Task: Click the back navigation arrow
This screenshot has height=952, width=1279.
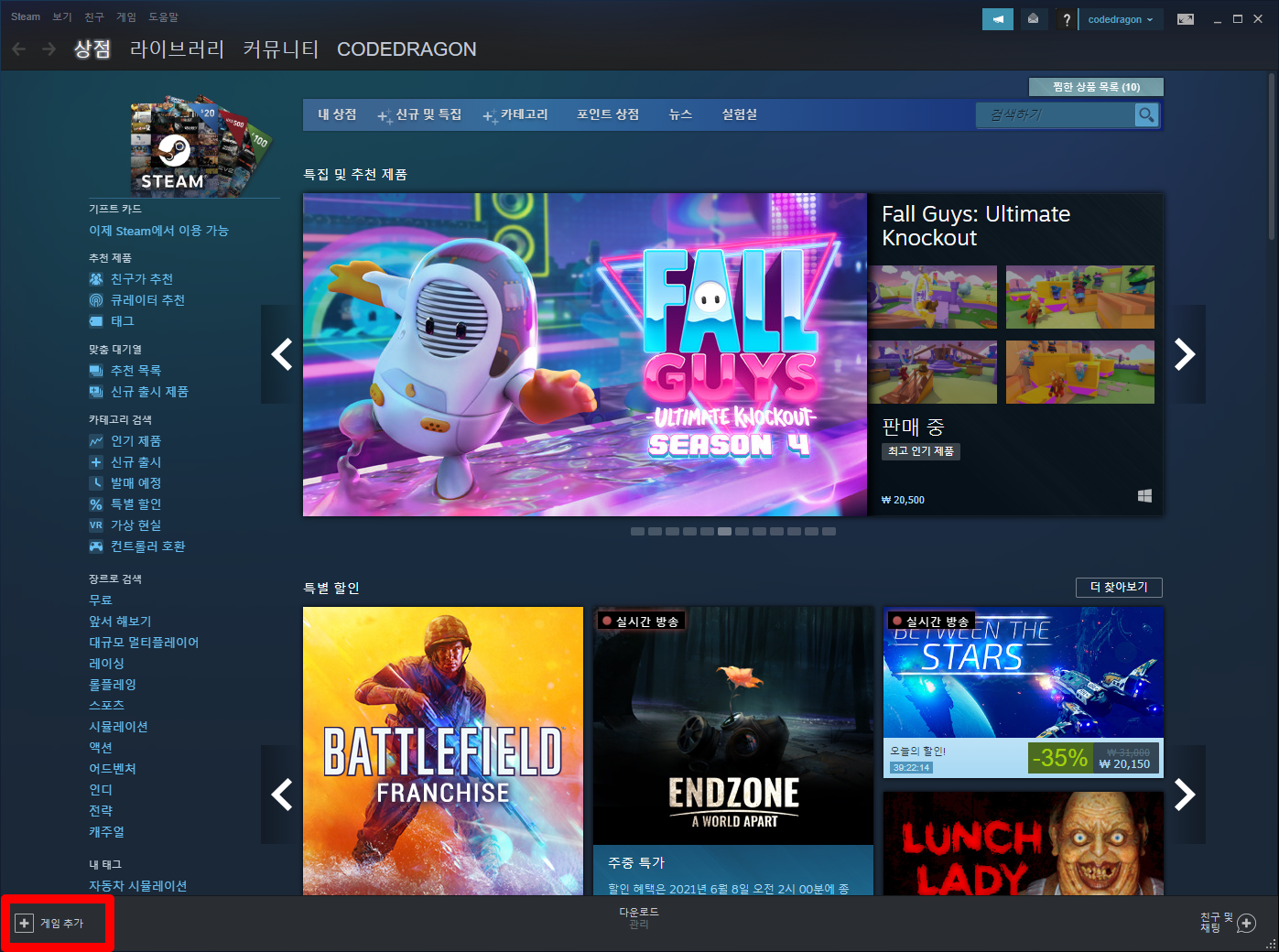Action: tap(19, 49)
